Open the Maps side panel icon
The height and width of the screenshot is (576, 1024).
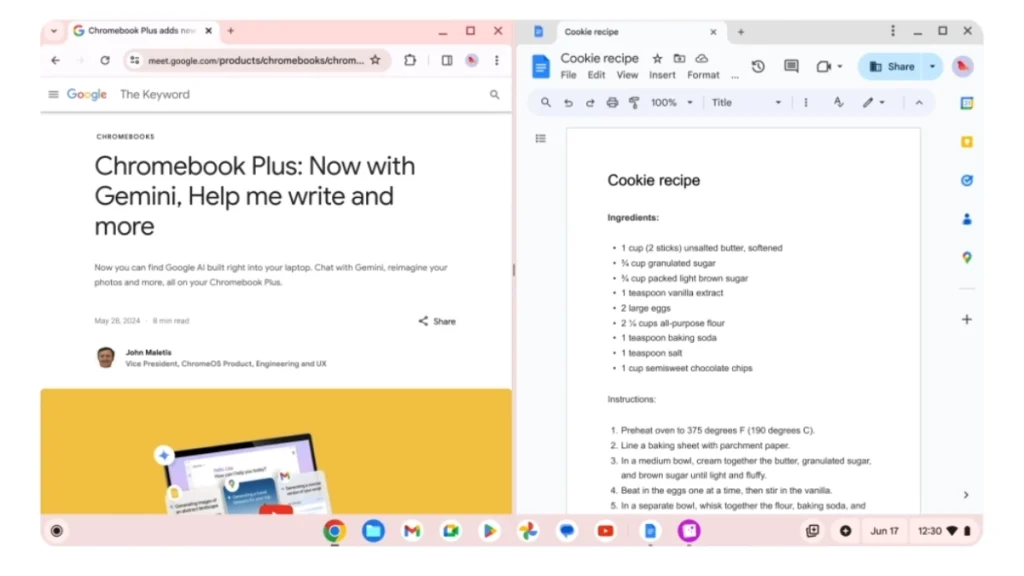coord(967,257)
